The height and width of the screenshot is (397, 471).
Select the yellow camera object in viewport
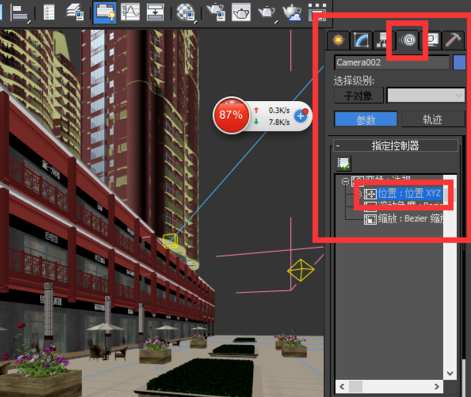click(301, 270)
